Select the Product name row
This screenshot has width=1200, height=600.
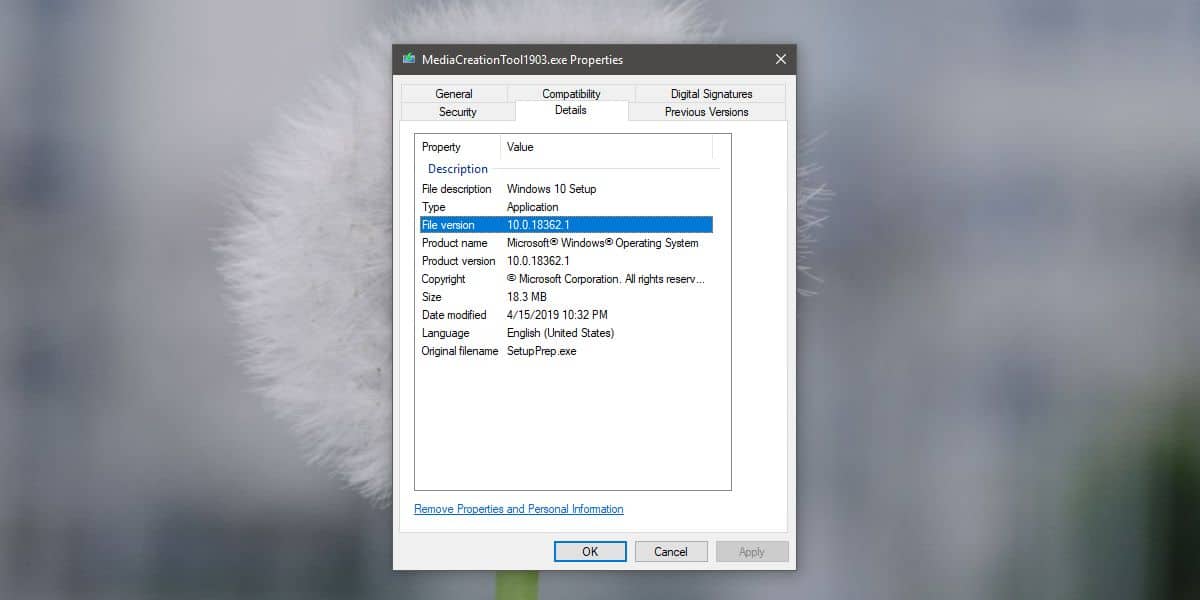[x=566, y=243]
